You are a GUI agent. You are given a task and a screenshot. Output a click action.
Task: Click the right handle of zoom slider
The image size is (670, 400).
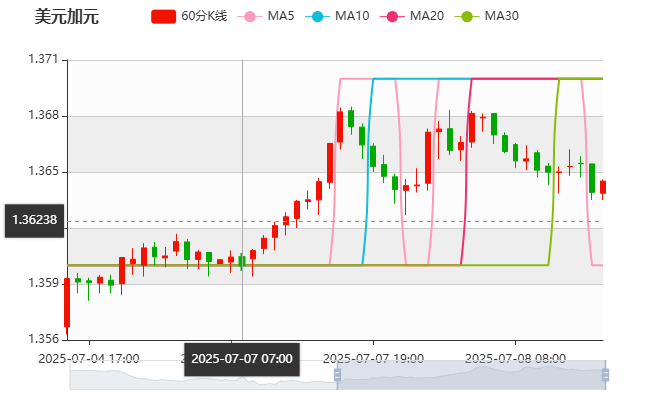605,375
